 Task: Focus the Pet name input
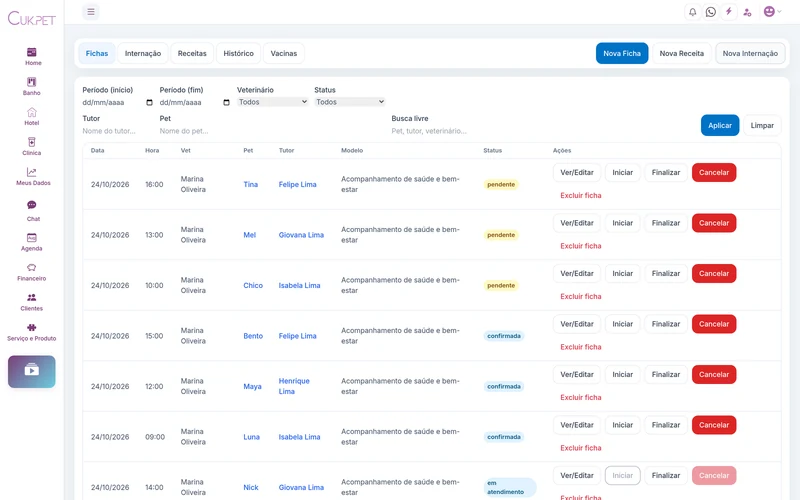point(271,131)
